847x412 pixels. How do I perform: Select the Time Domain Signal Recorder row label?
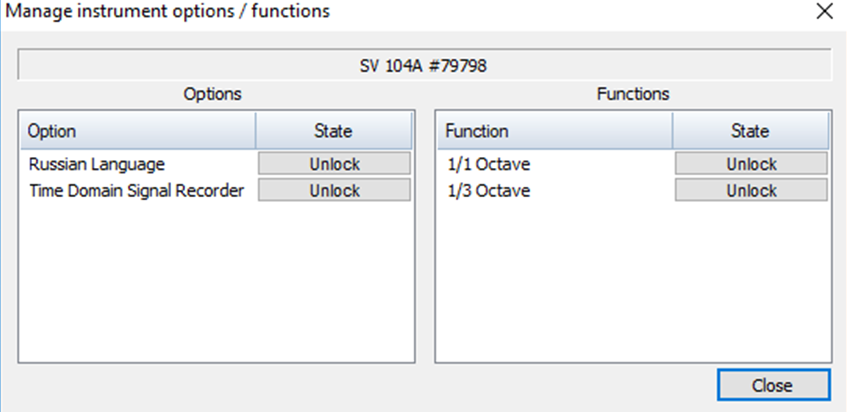pos(136,190)
